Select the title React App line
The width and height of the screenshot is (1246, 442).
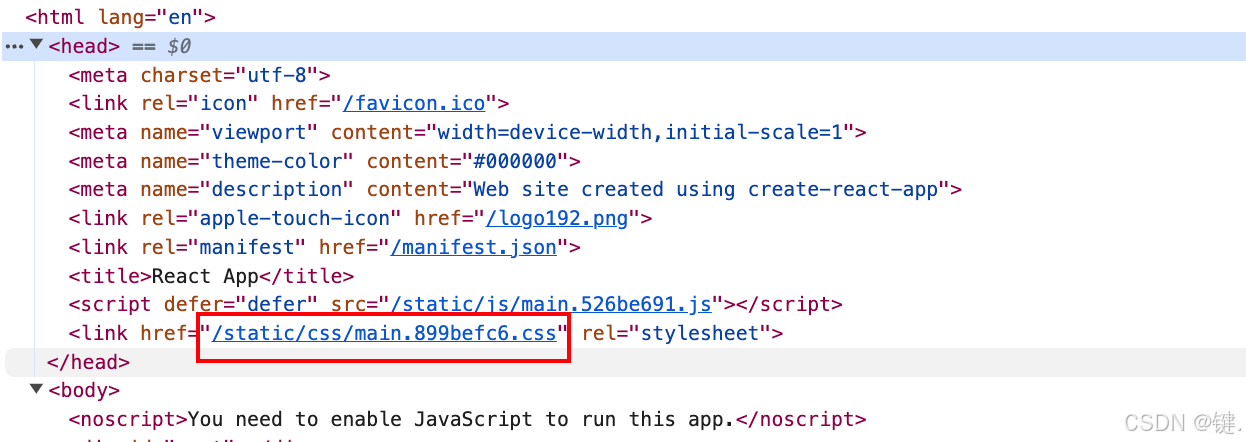click(211, 276)
